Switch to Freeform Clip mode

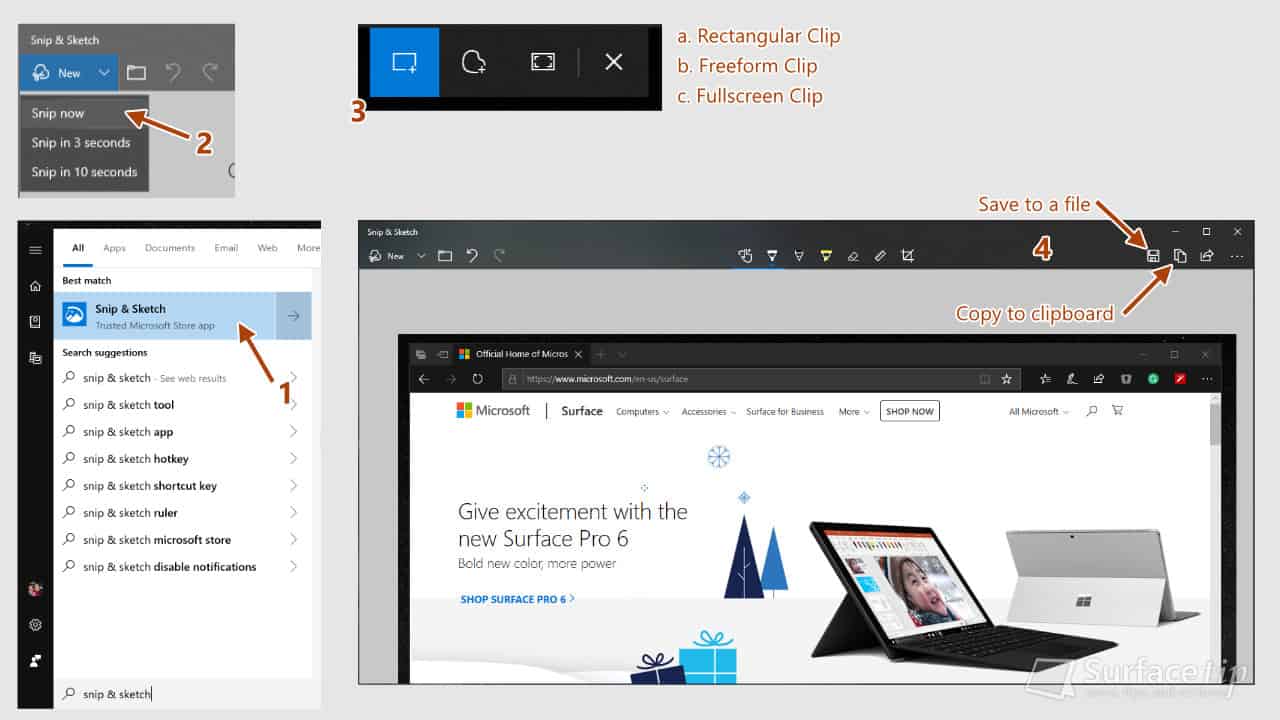(x=473, y=61)
